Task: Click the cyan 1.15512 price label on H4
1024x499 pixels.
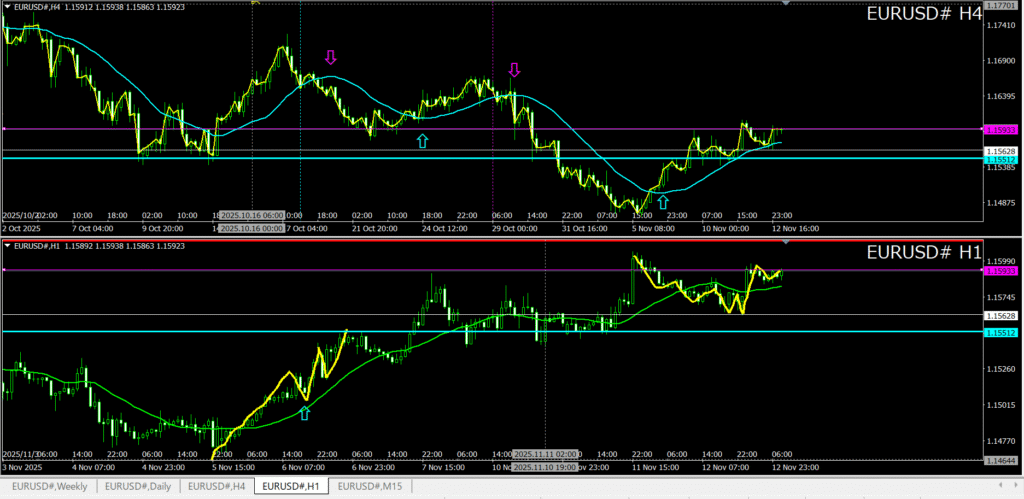Action: [1001, 160]
